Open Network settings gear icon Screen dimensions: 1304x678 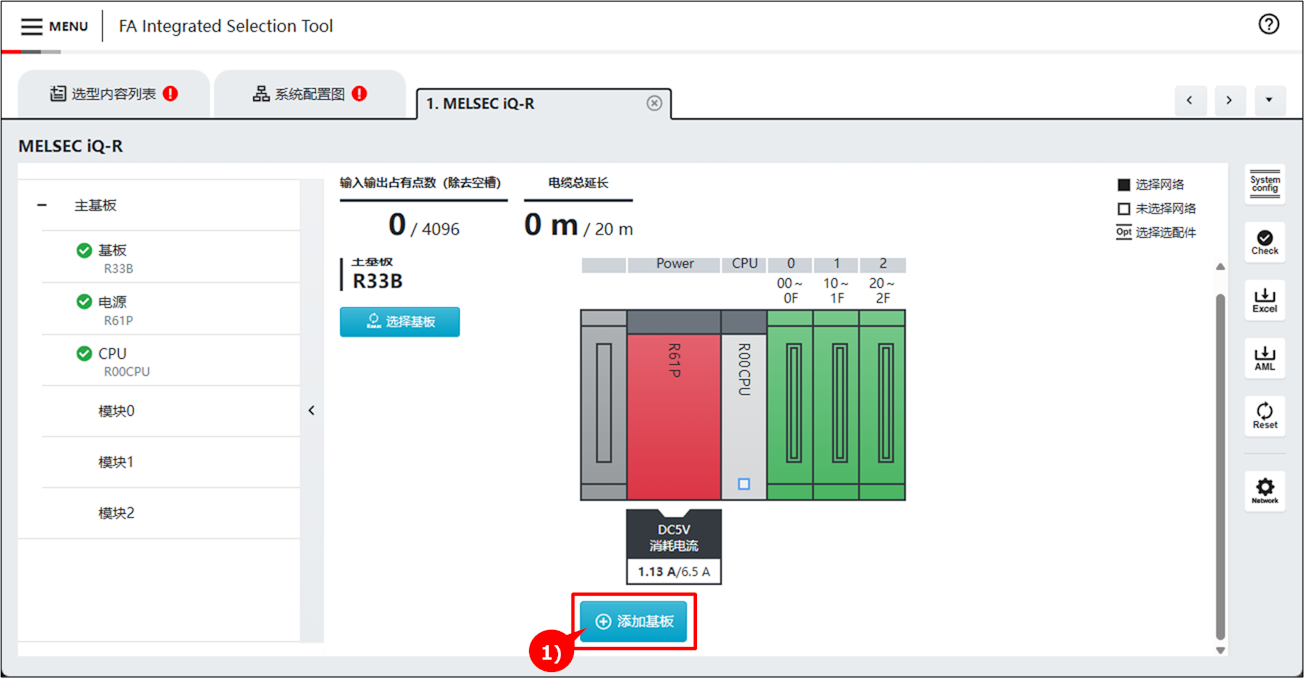[1265, 490]
